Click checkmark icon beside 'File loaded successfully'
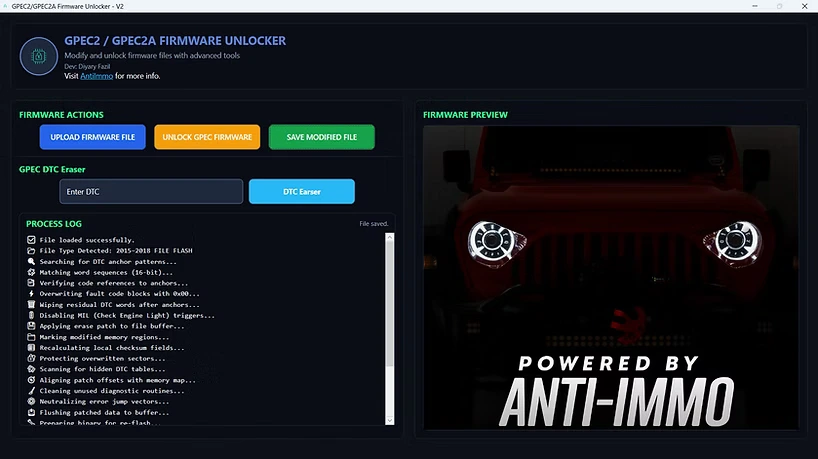The height and width of the screenshot is (459, 818). coord(31,240)
